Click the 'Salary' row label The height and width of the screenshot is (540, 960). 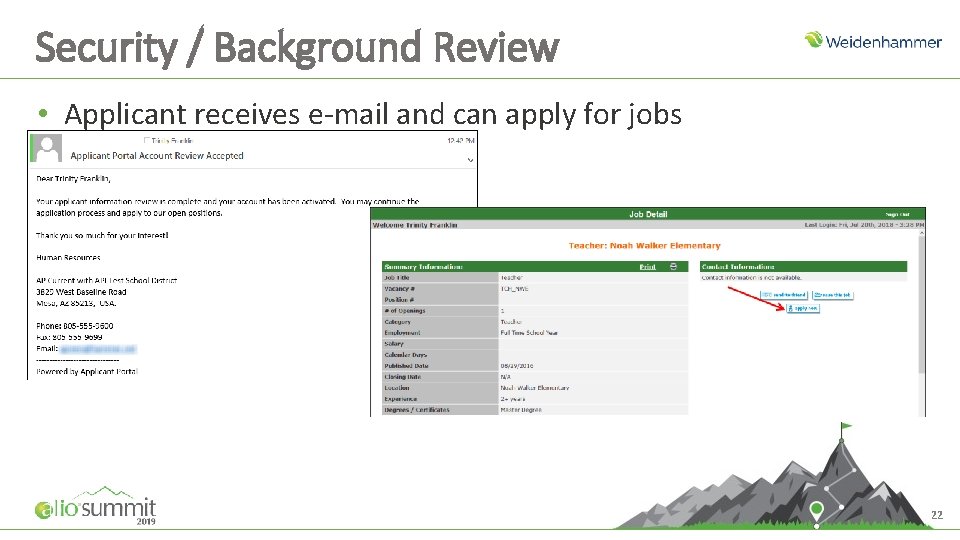pos(394,344)
